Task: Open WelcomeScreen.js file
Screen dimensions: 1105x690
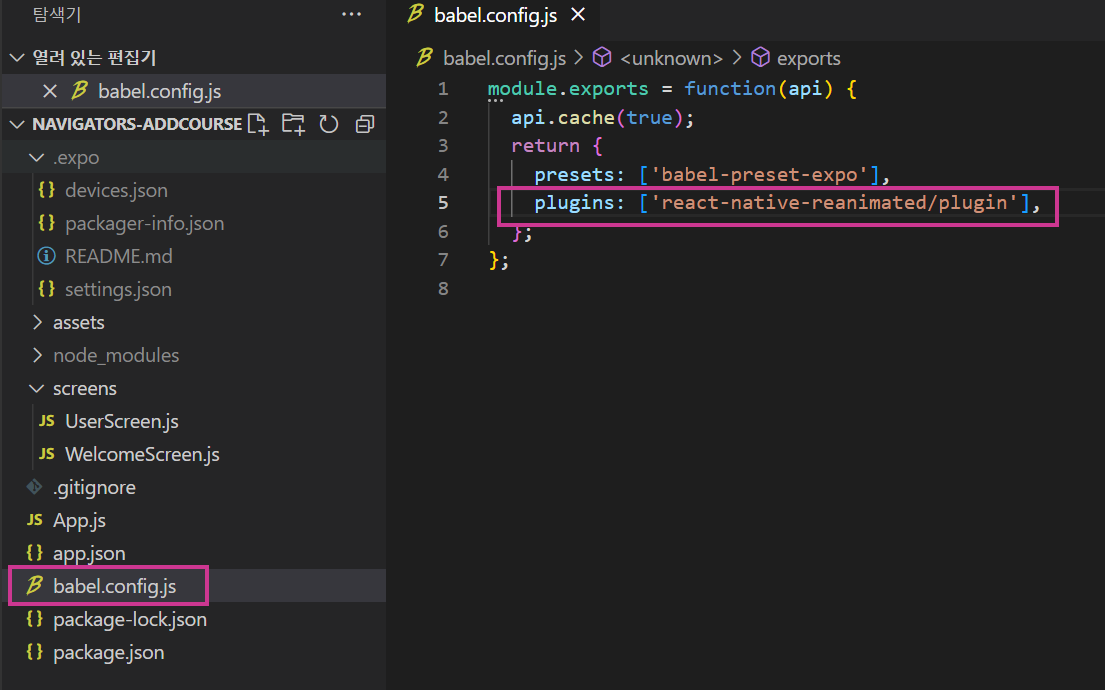Action: pos(142,455)
